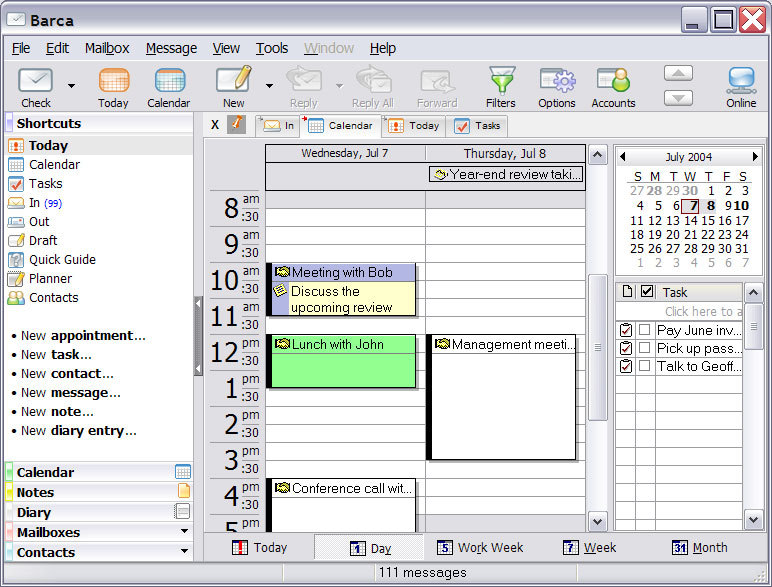Open the Today toolbar icon
Screen dimensions: 772x587
[x=113, y=81]
